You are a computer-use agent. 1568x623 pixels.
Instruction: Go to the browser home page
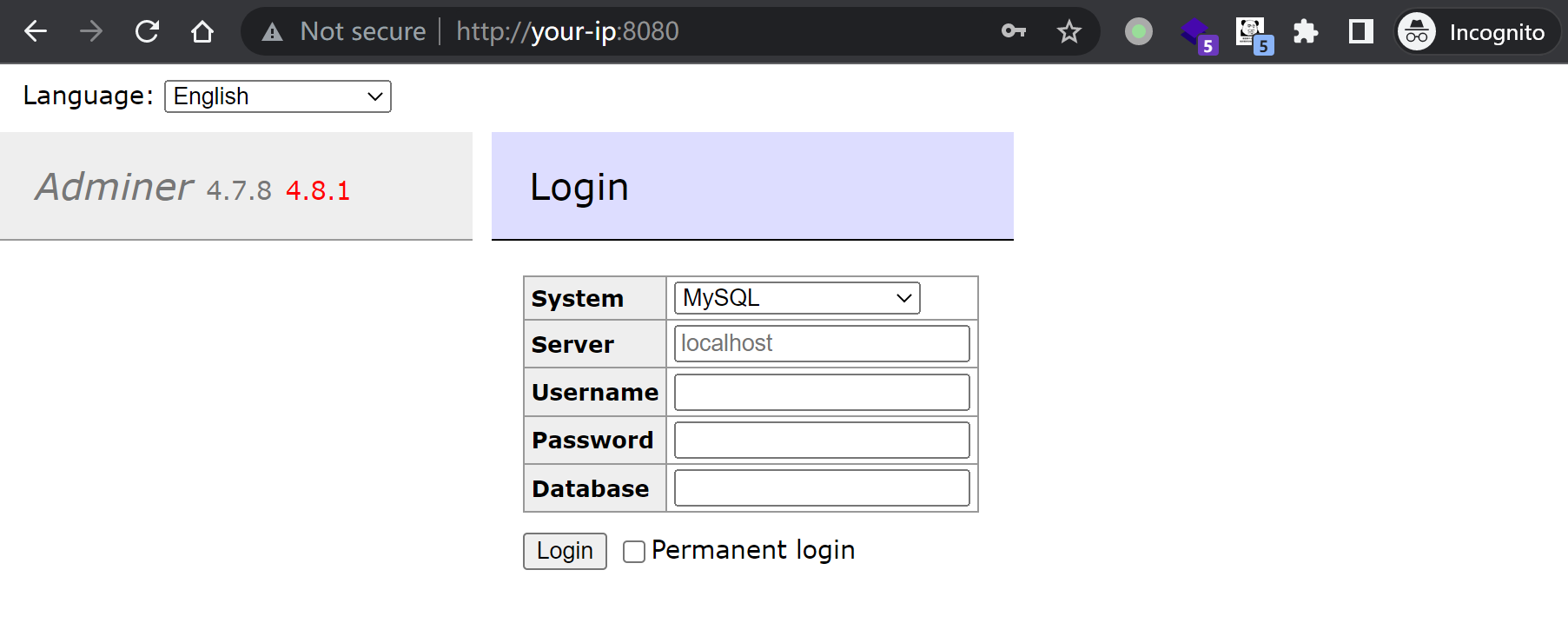[x=202, y=32]
